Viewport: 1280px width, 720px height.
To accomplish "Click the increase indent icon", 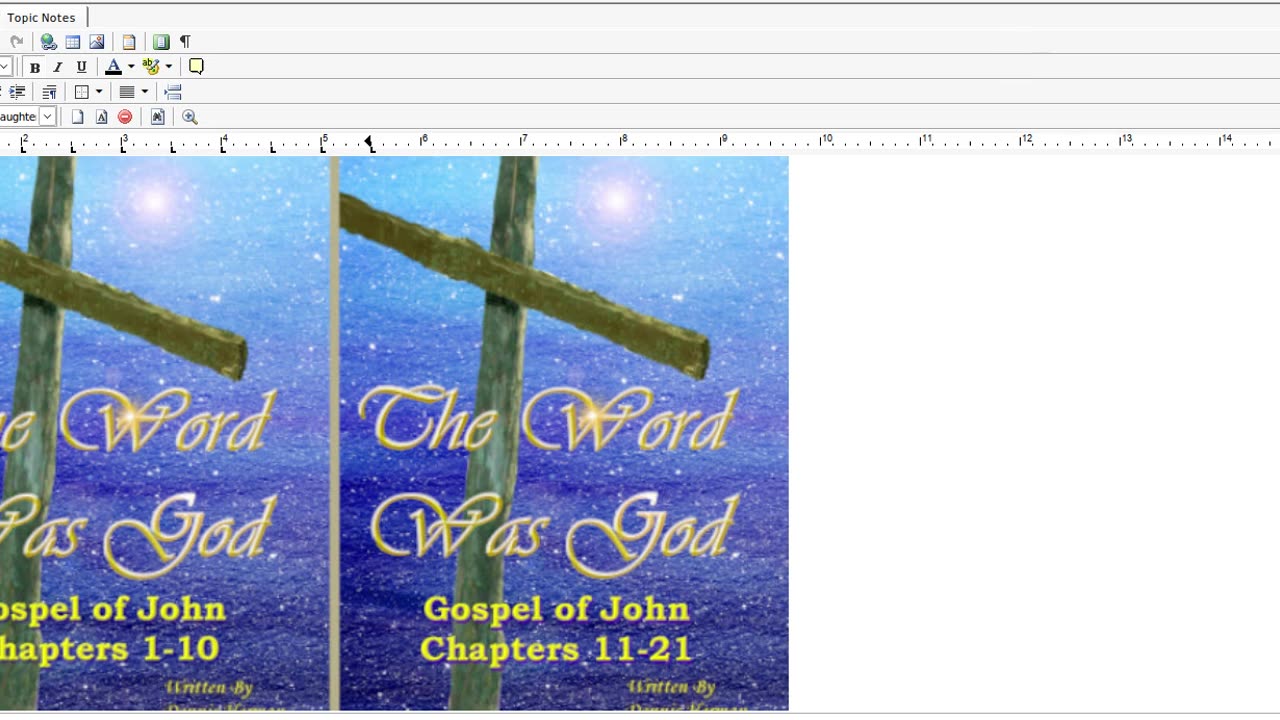I will point(17,92).
